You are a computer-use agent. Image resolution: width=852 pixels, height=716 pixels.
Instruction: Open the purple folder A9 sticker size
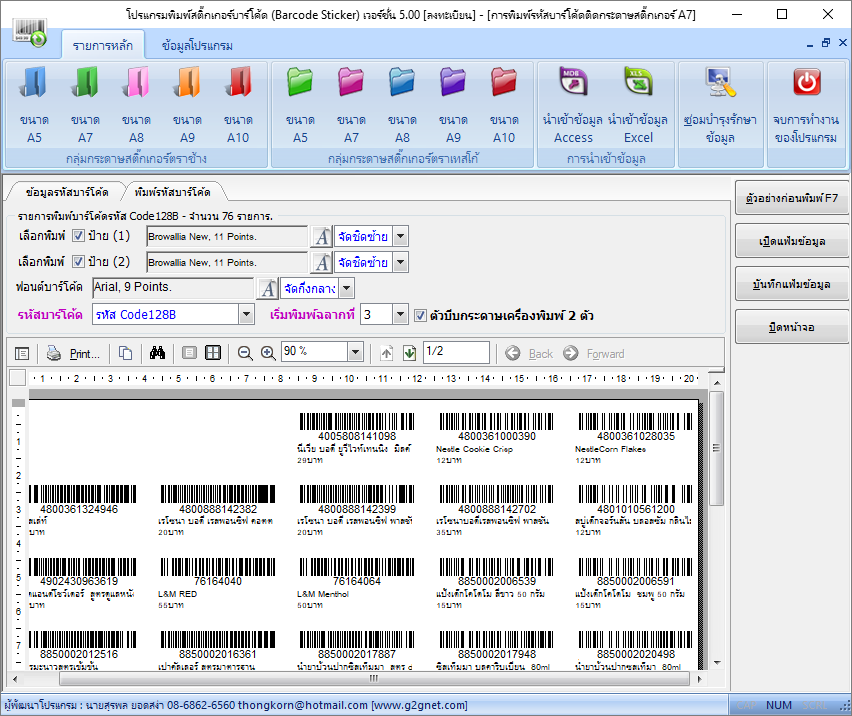click(x=453, y=104)
